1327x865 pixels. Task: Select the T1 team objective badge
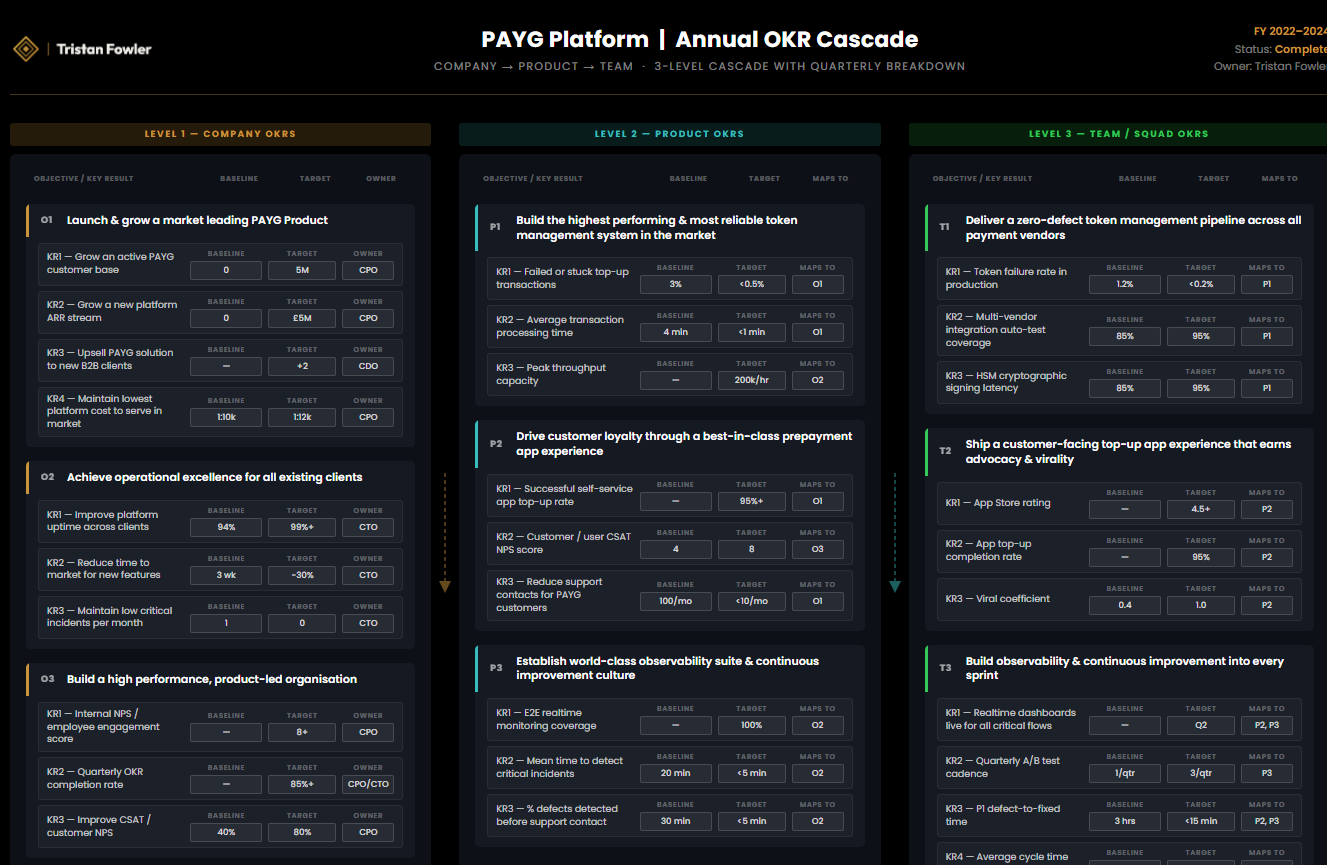[944, 227]
